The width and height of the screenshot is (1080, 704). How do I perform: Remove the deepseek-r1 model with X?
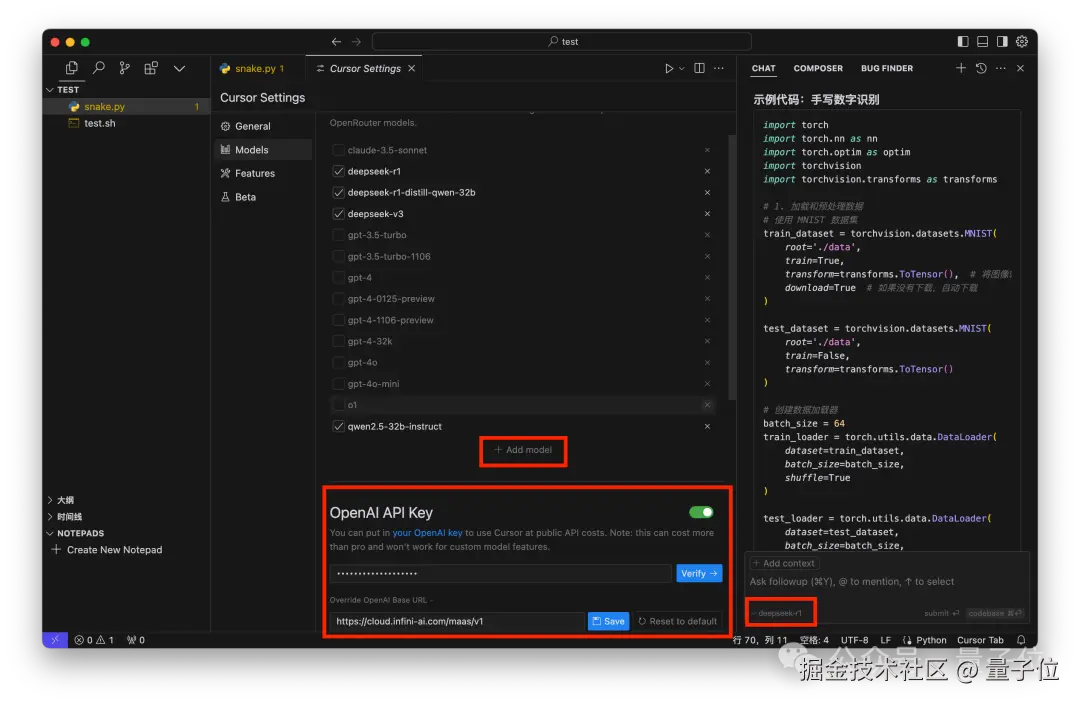[x=707, y=171]
